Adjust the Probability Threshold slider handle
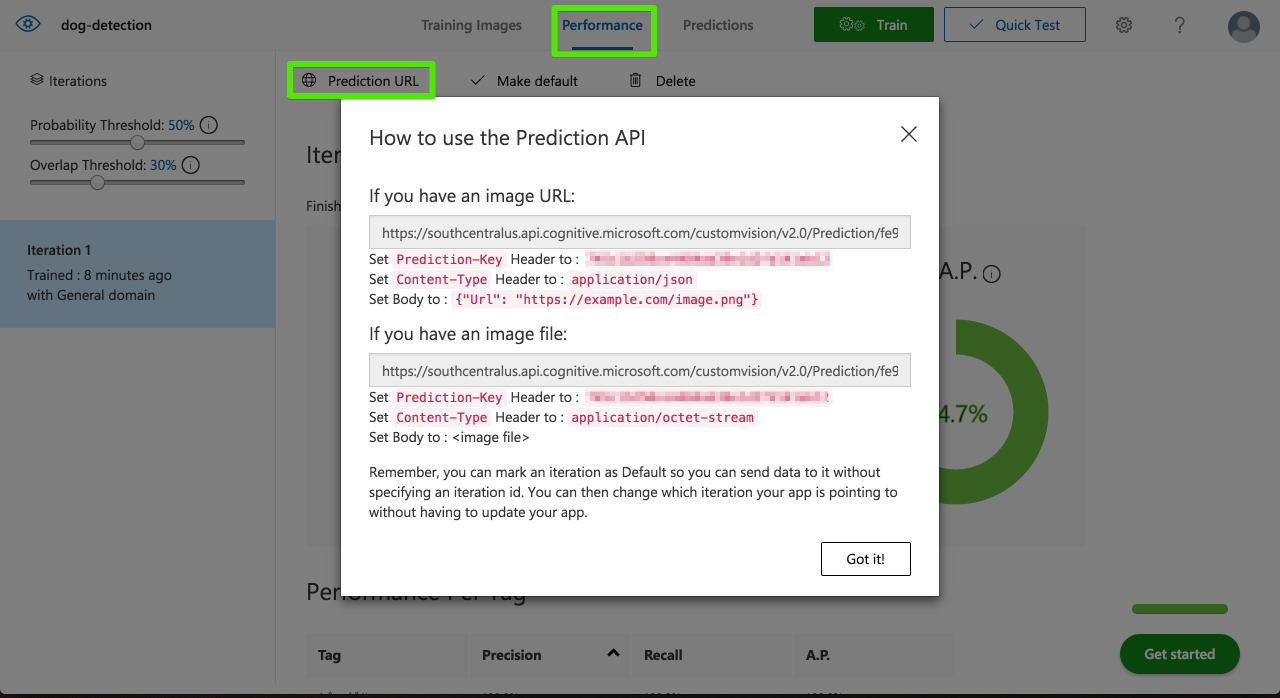The image size is (1280, 698). tap(136, 142)
